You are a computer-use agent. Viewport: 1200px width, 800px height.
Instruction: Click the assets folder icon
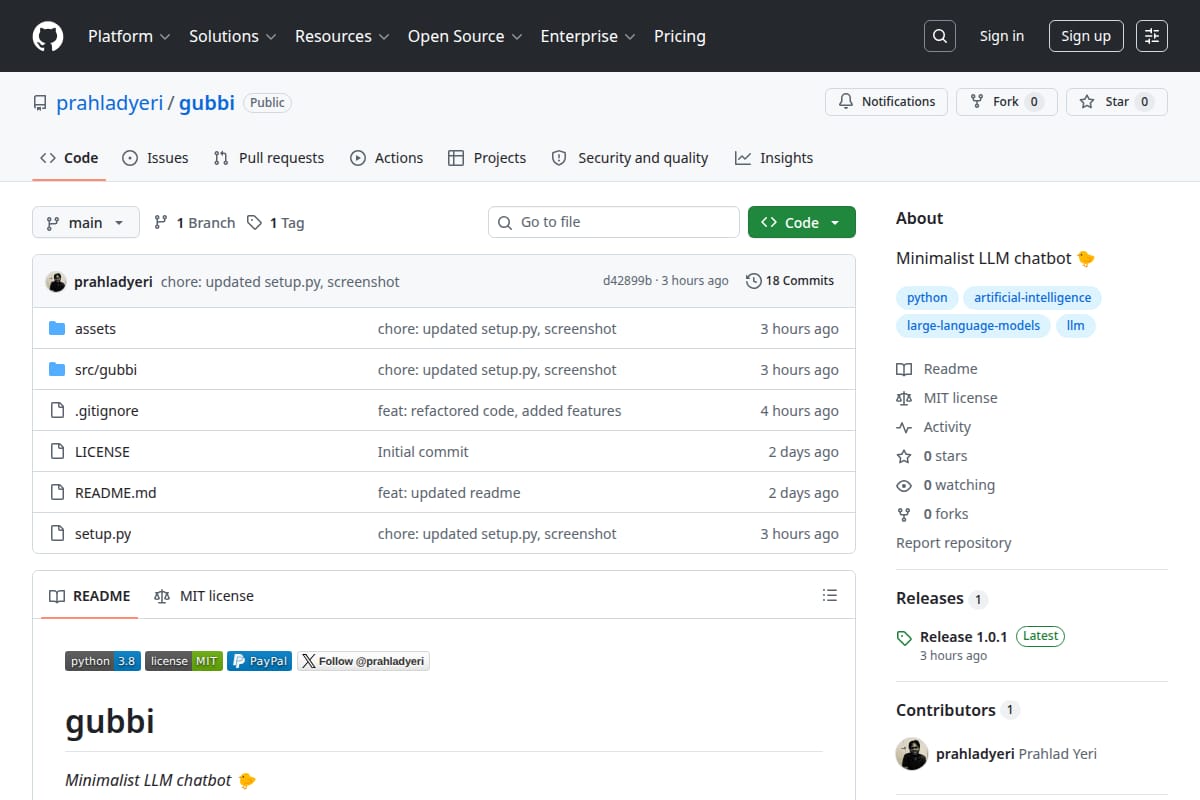point(57,329)
